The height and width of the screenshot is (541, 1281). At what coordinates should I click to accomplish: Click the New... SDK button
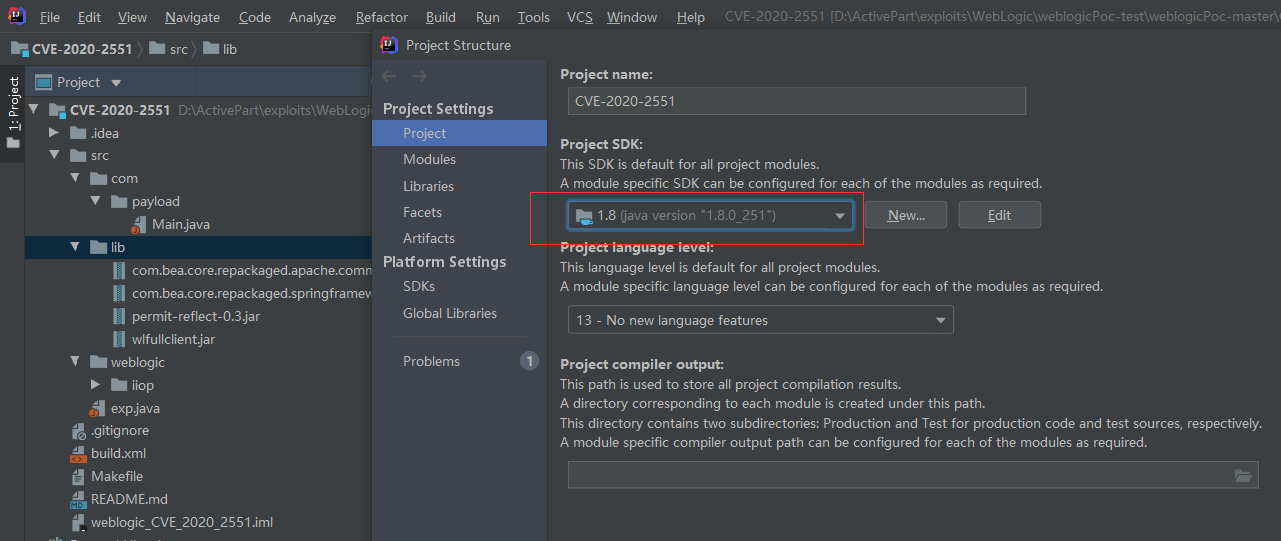906,215
